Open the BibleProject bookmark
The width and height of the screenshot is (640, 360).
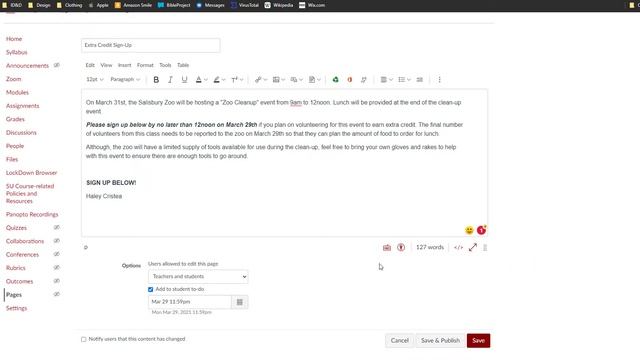(x=174, y=5)
